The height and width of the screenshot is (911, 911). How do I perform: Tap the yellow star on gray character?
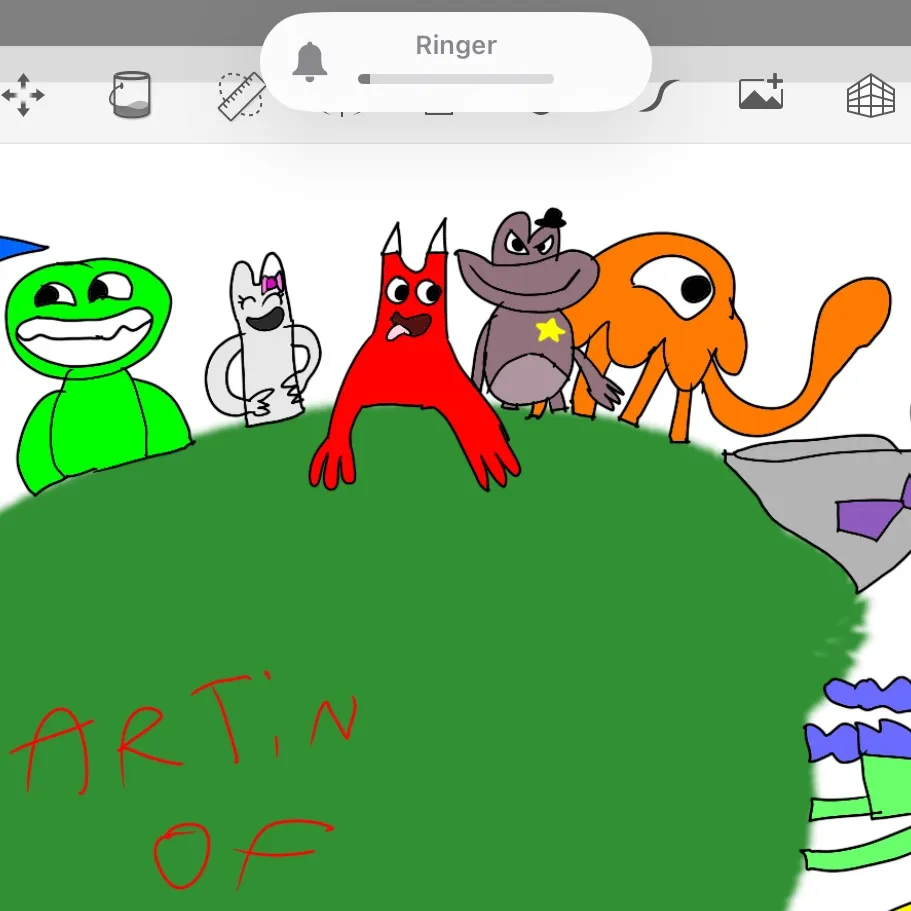(x=549, y=330)
